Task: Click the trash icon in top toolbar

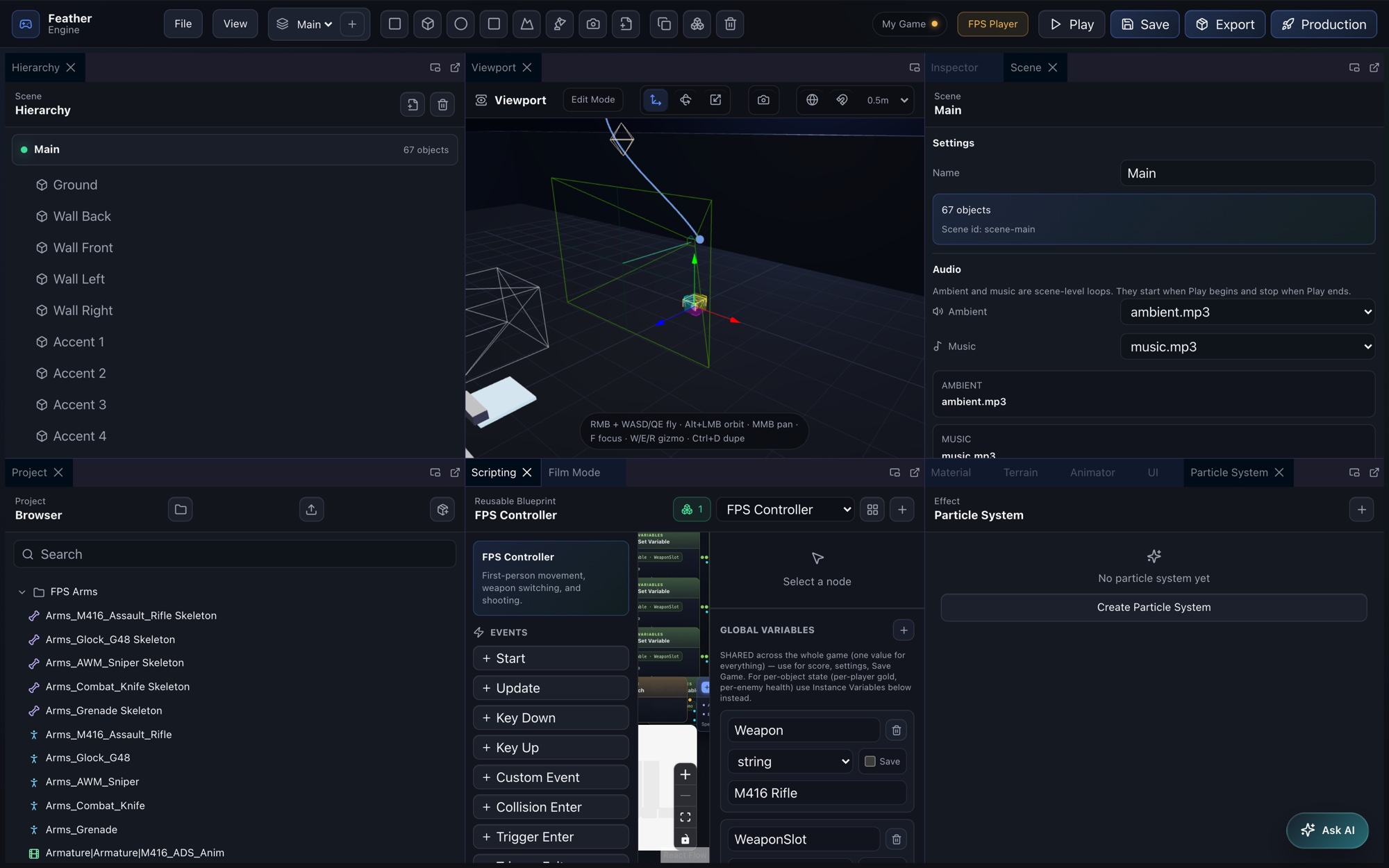Action: [730, 24]
